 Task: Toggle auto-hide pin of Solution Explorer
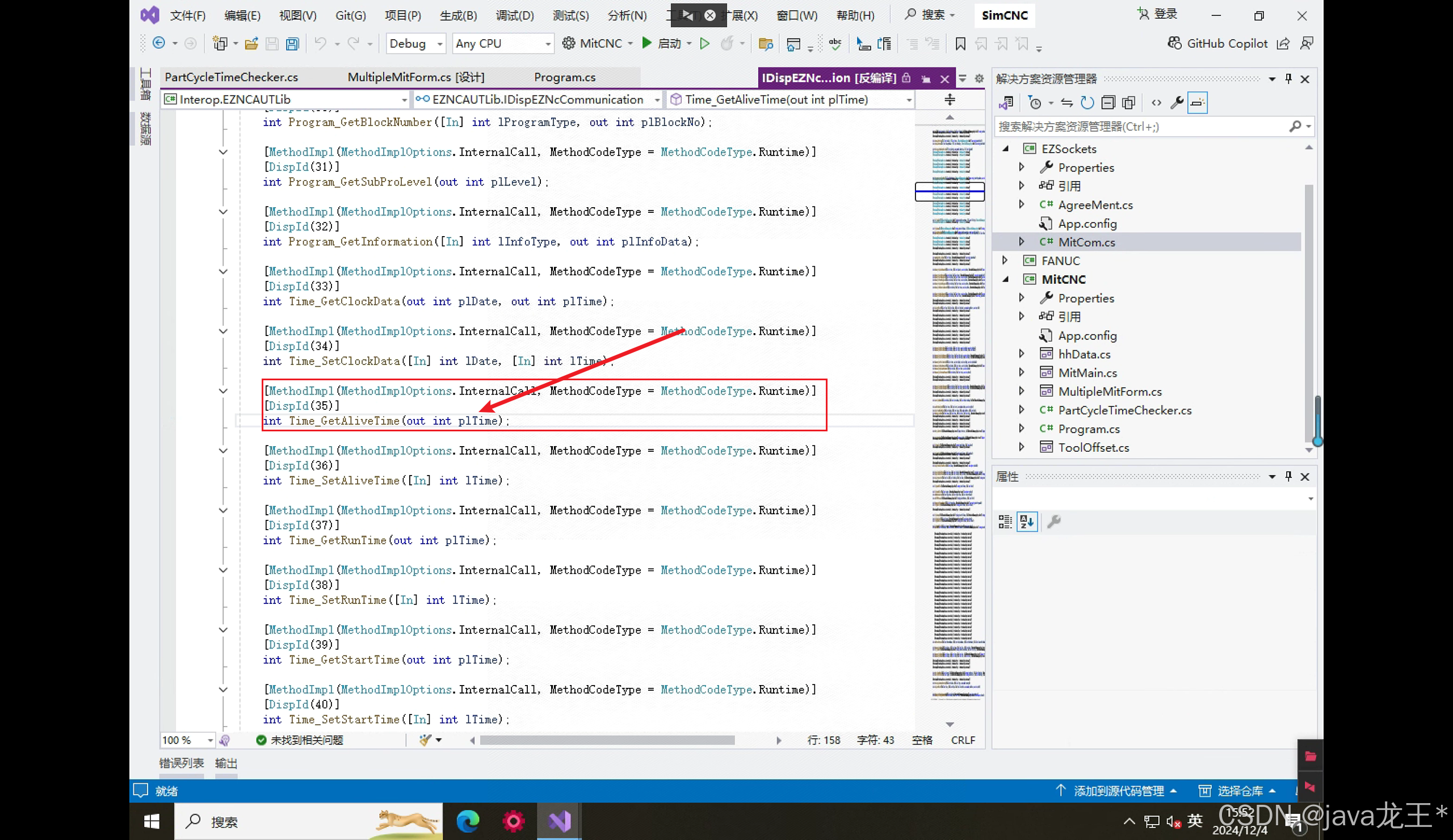point(1288,78)
